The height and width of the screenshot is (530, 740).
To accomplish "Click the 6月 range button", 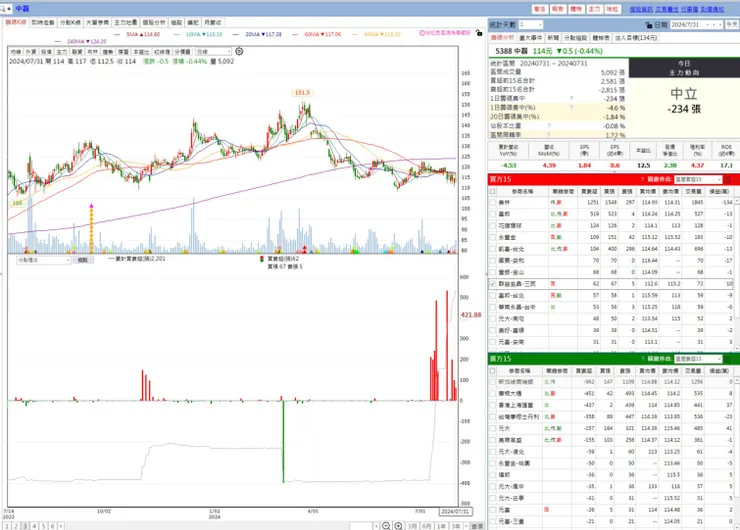I will click(427, 526).
